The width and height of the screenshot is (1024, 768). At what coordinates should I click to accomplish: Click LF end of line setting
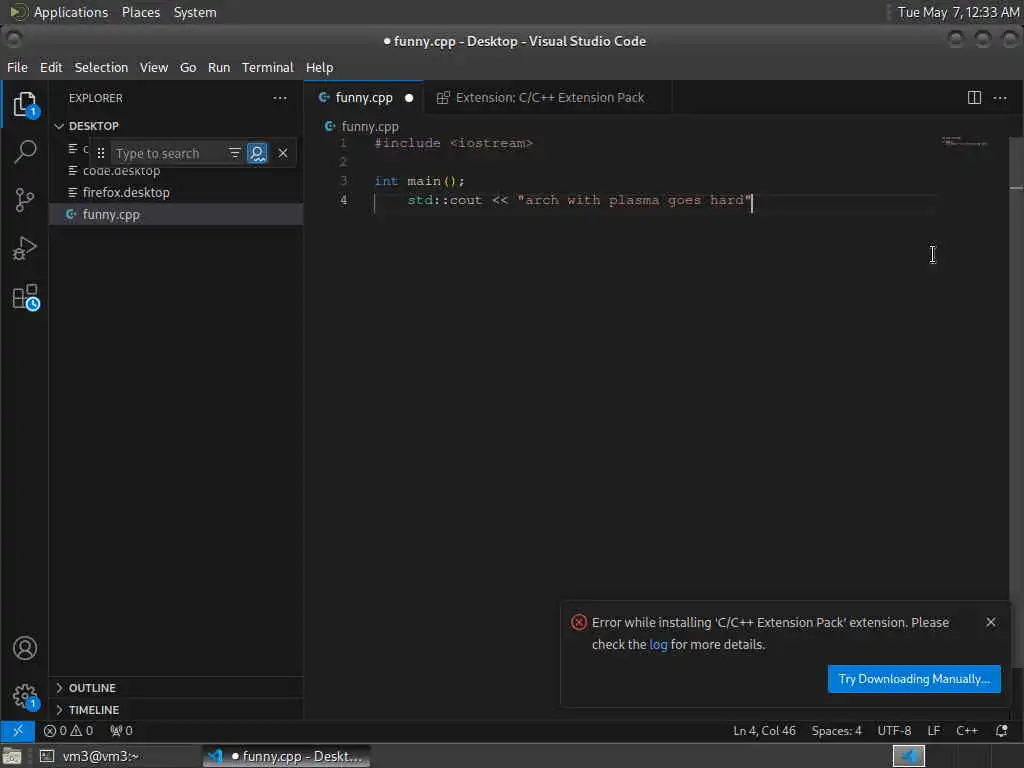934,731
